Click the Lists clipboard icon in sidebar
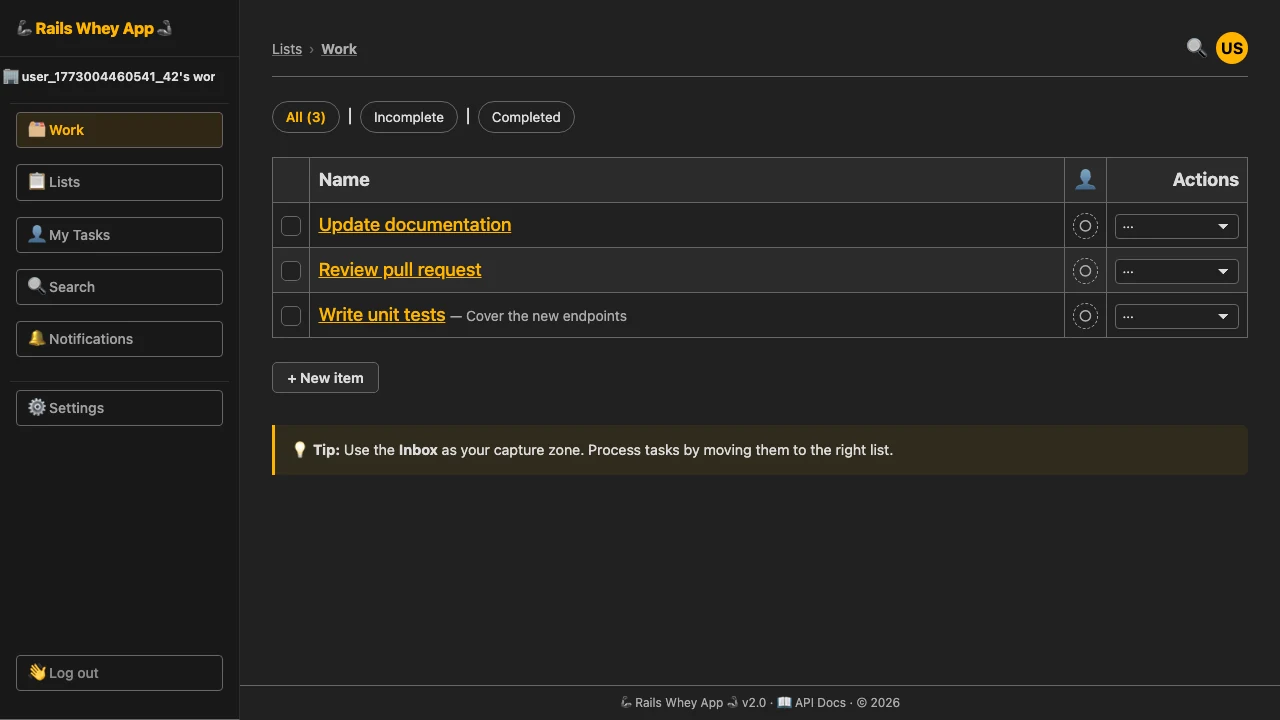 [x=37, y=181]
